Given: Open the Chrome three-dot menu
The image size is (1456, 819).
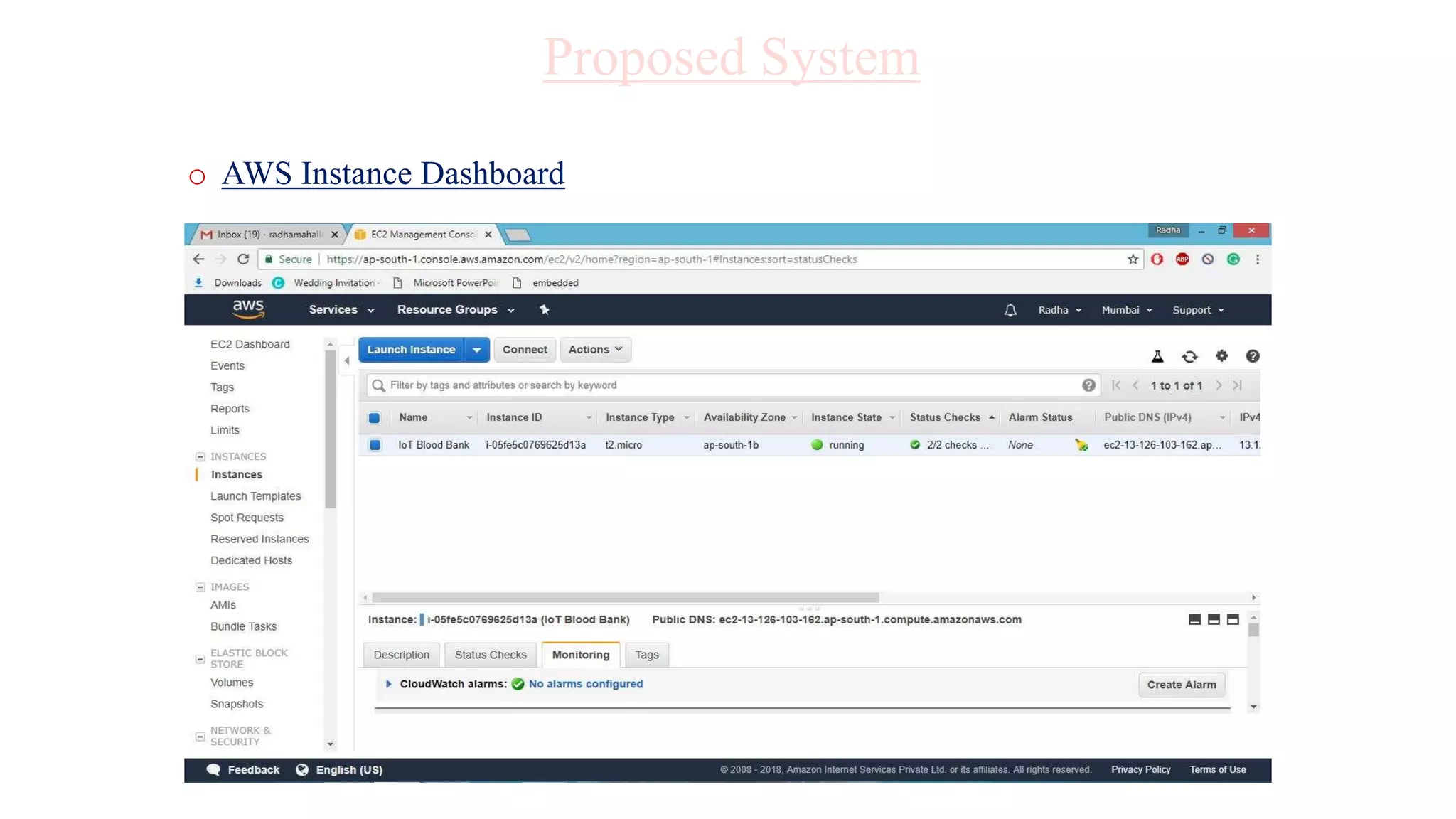Looking at the screenshot, I should pos(1258,259).
